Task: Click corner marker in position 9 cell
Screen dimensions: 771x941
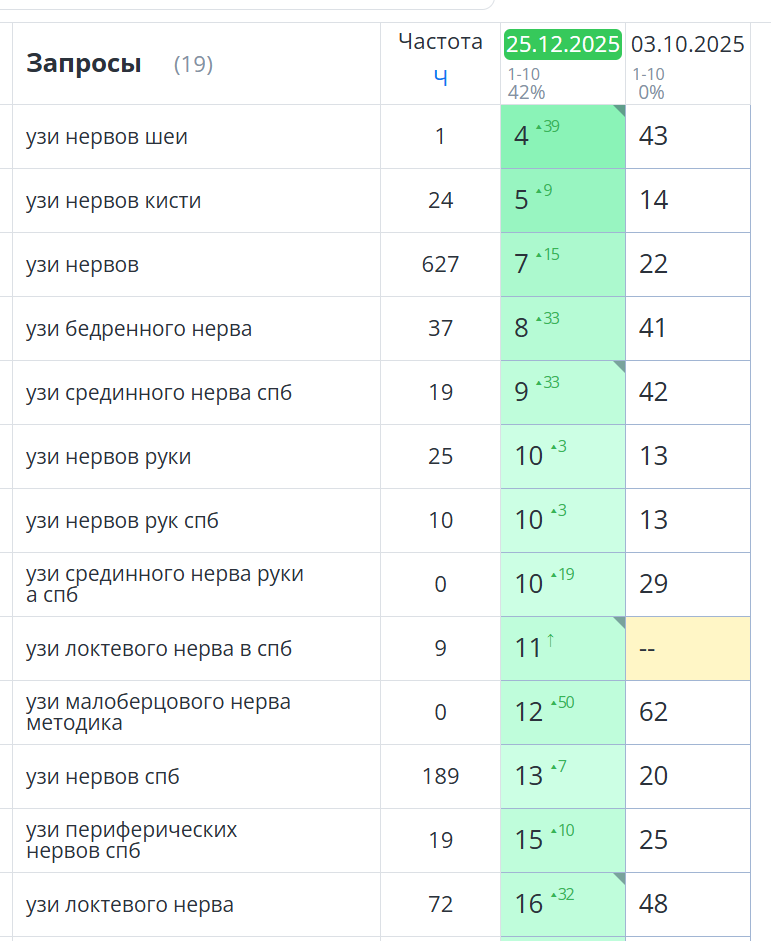Action: 619,366
